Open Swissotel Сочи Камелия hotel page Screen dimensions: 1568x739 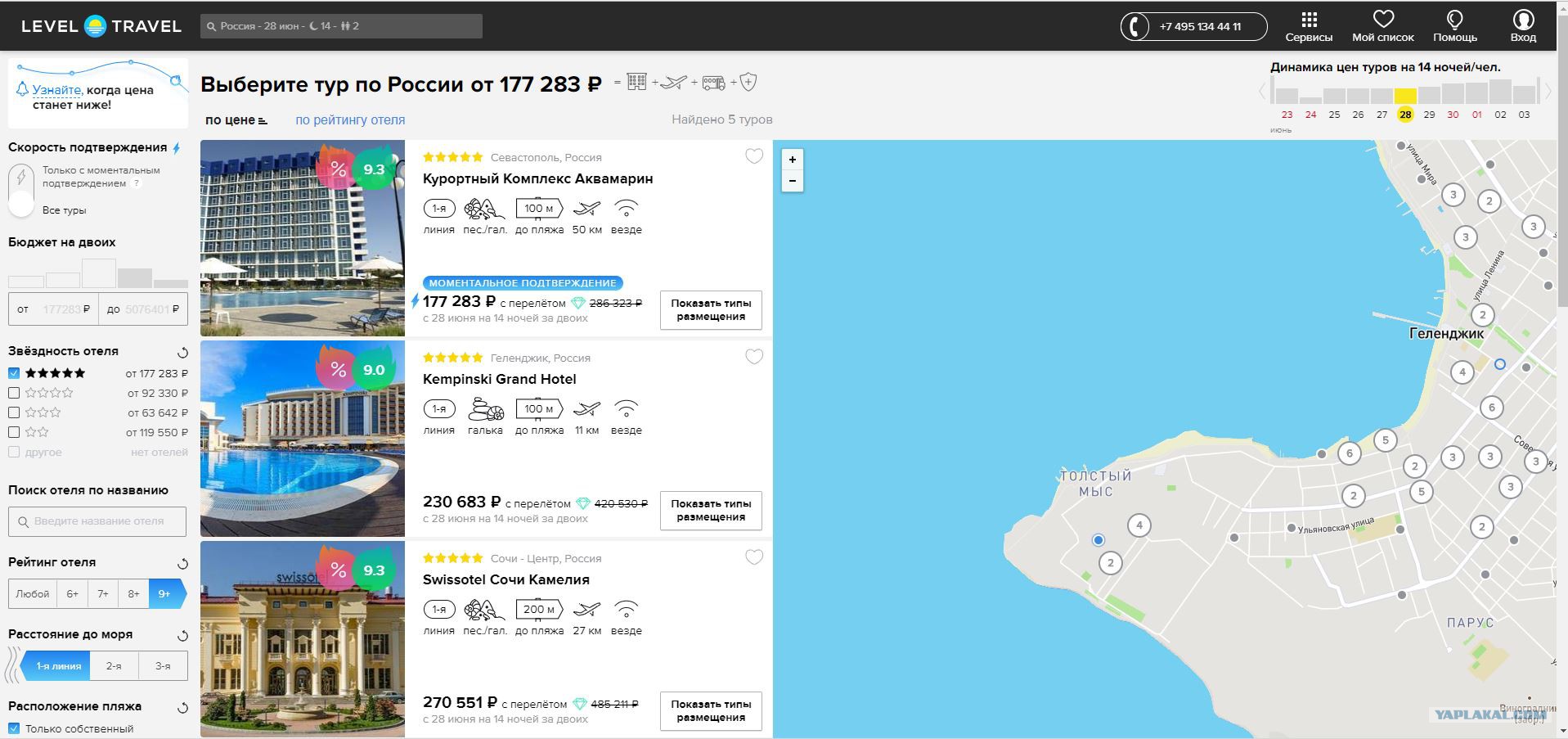pyautogui.click(x=505, y=580)
